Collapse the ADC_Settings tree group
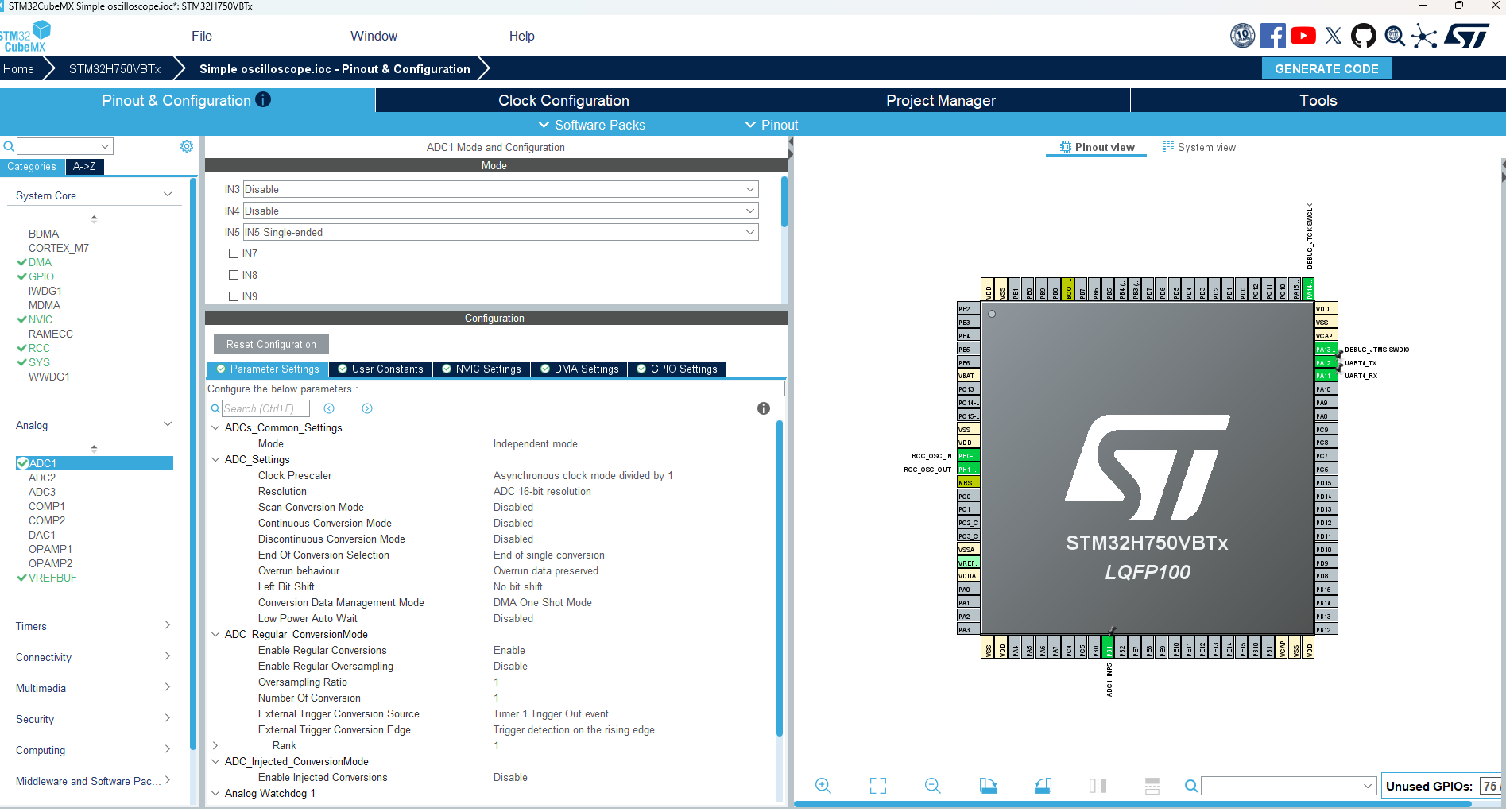Screen dimensions: 1506x812 click(x=215, y=459)
